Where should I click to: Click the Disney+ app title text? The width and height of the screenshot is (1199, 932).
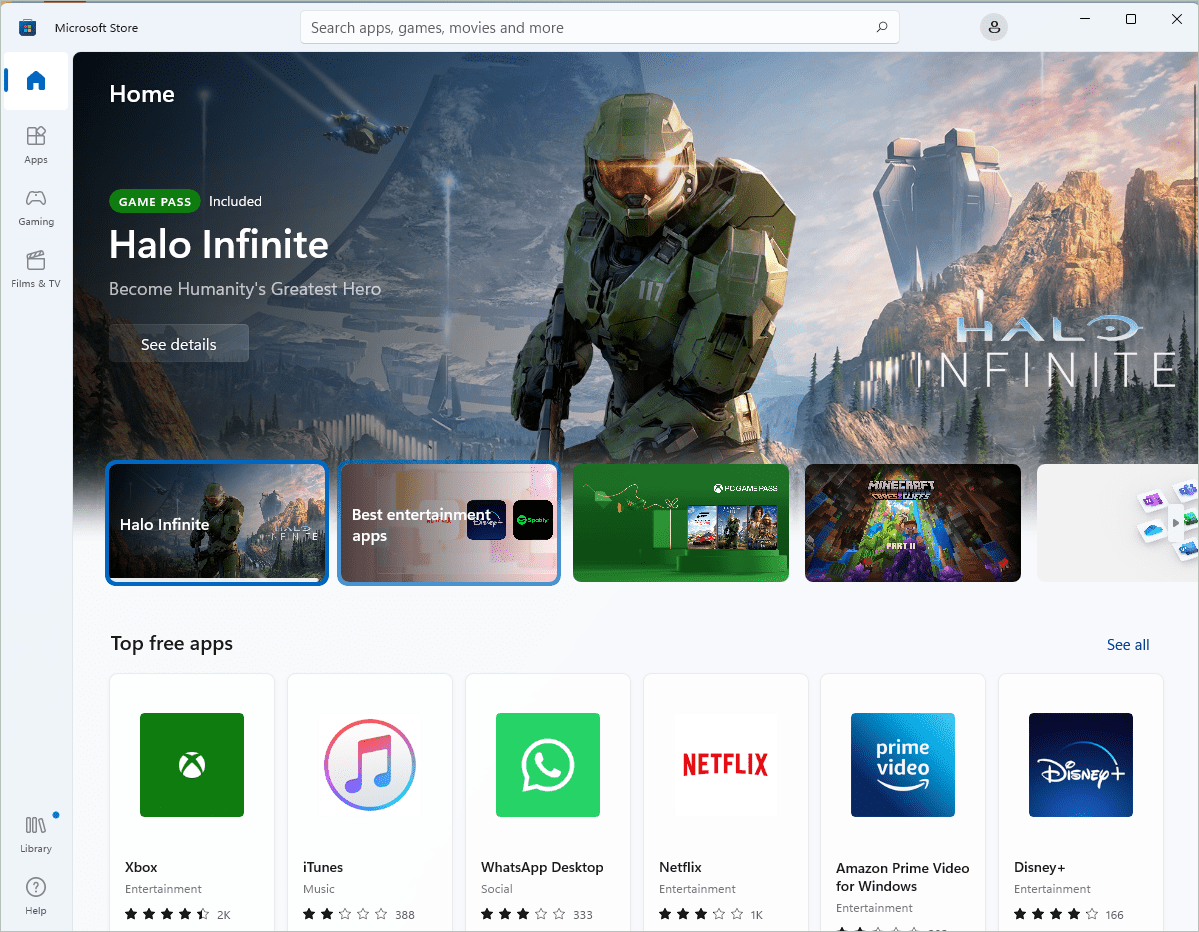pos(1040,867)
